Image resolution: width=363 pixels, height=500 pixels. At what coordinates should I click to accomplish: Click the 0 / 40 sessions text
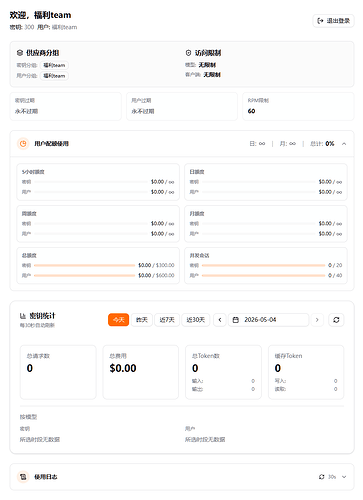(x=335, y=275)
